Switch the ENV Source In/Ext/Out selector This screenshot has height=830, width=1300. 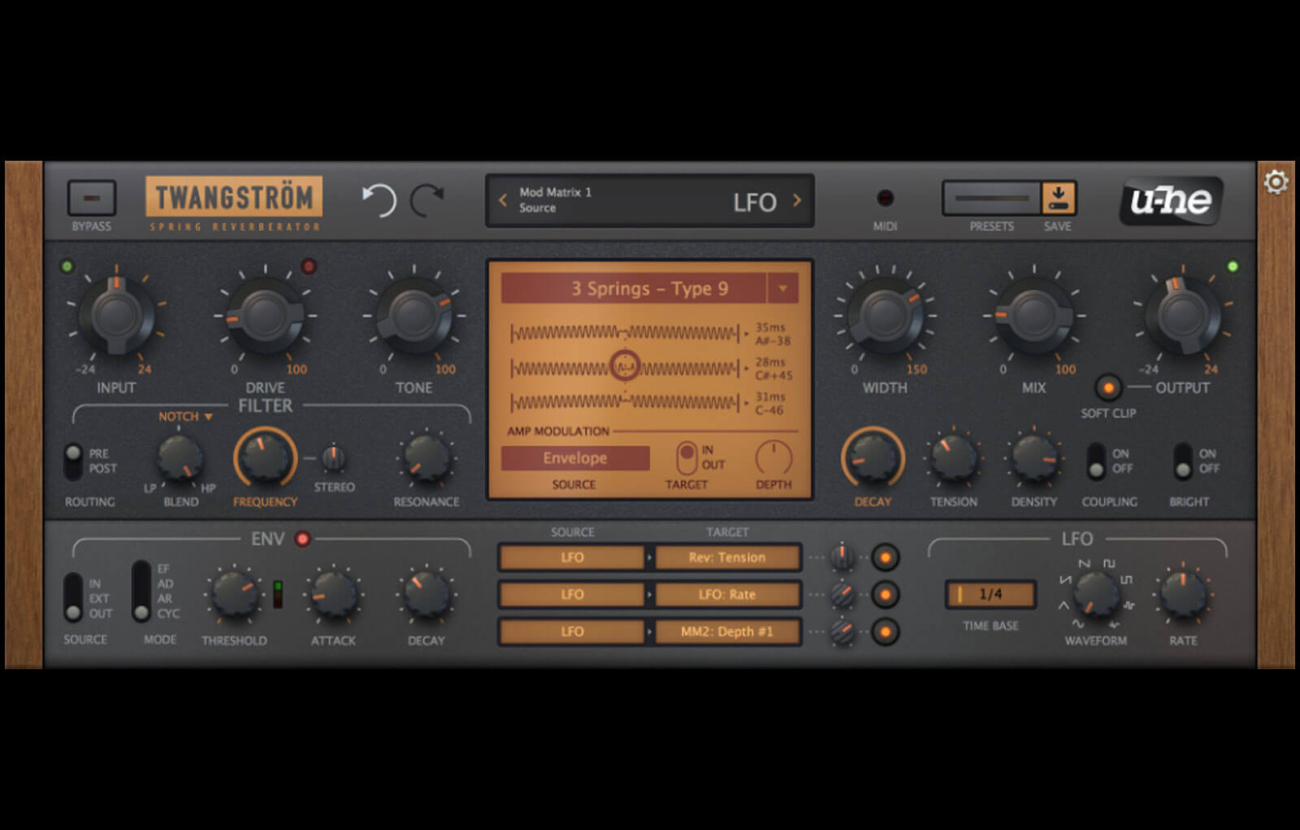click(73, 598)
